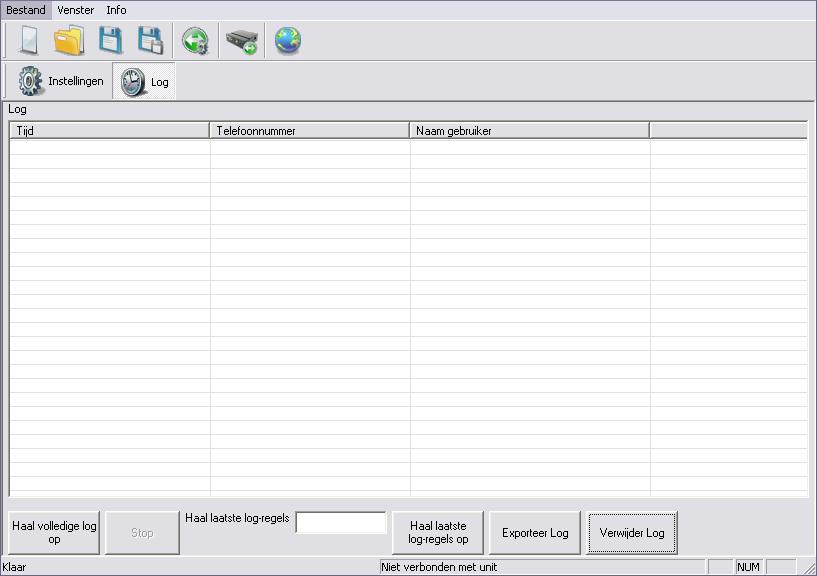Open Instellingen settings view
This screenshot has height=576, width=817.
pyautogui.click(x=61, y=82)
